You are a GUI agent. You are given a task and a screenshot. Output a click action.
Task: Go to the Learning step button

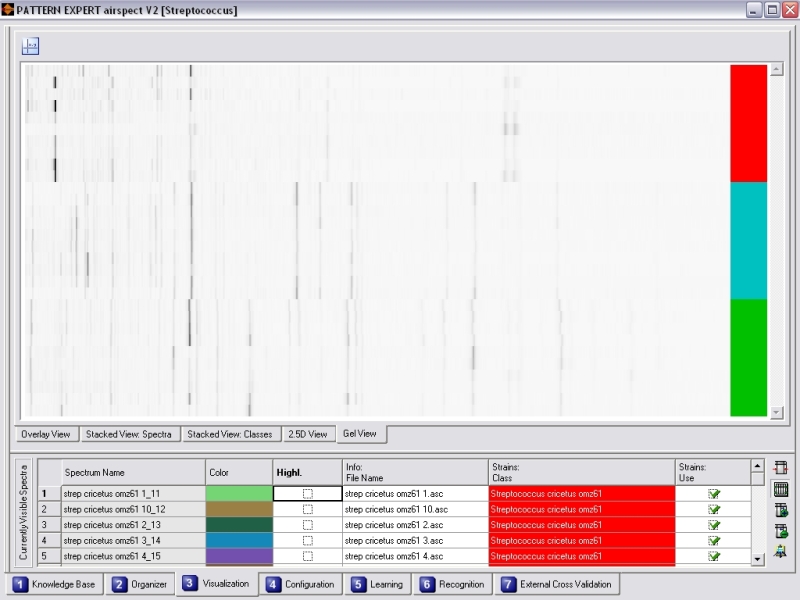click(x=377, y=584)
